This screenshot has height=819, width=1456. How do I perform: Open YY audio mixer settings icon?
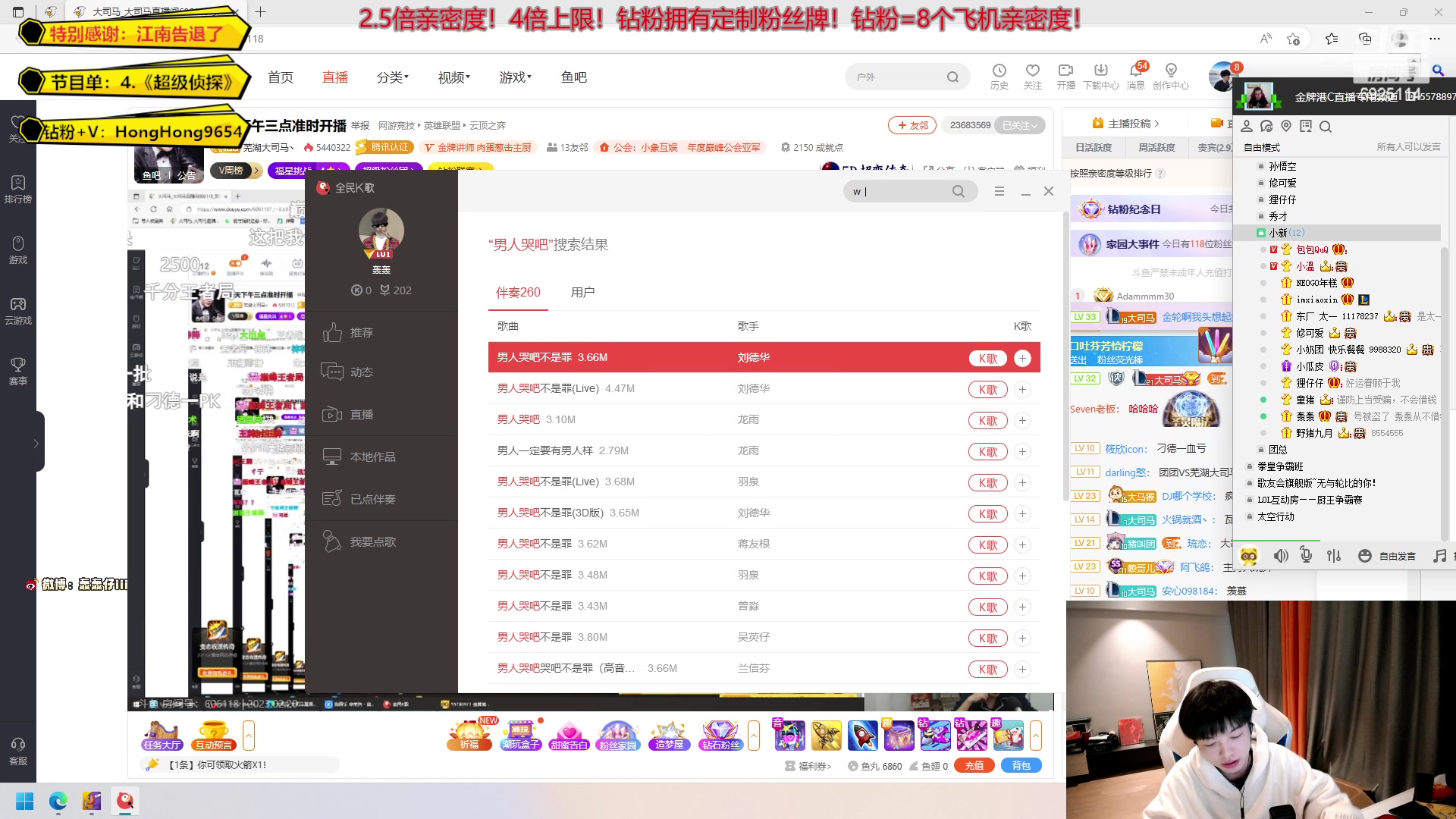tap(1334, 556)
